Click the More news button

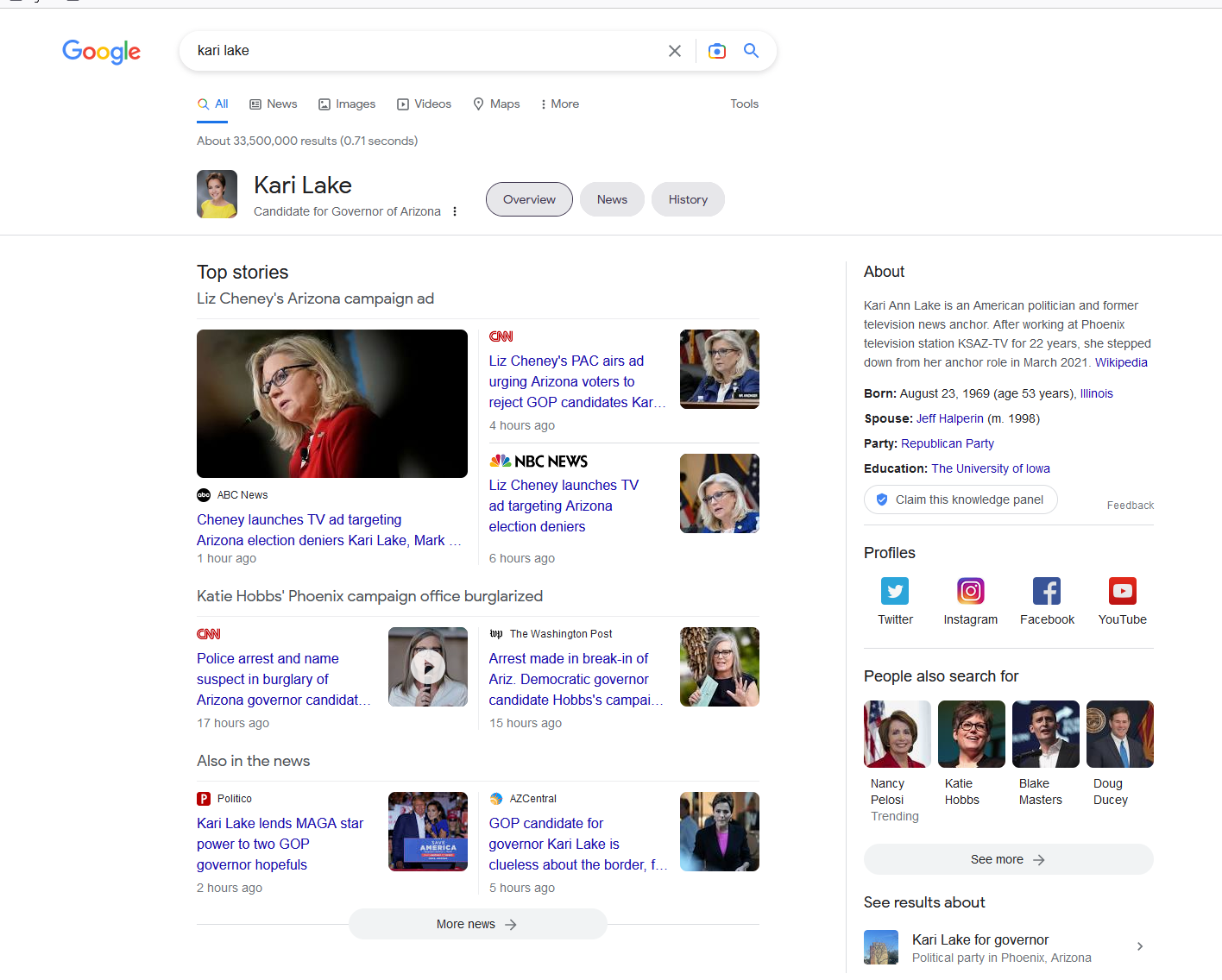coord(477,924)
